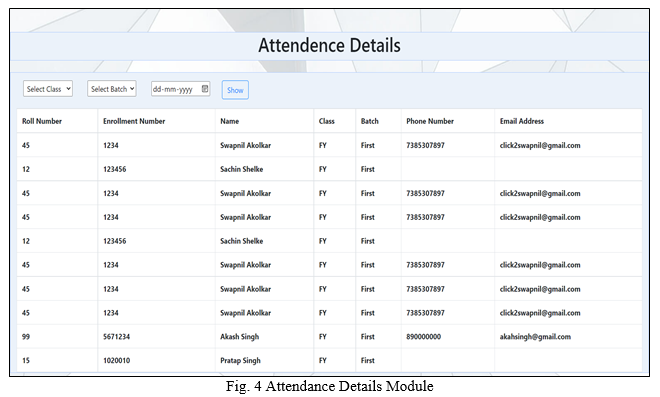This screenshot has height=397, width=660.
Task: Select the name Pratap Singh
Action: point(240,361)
